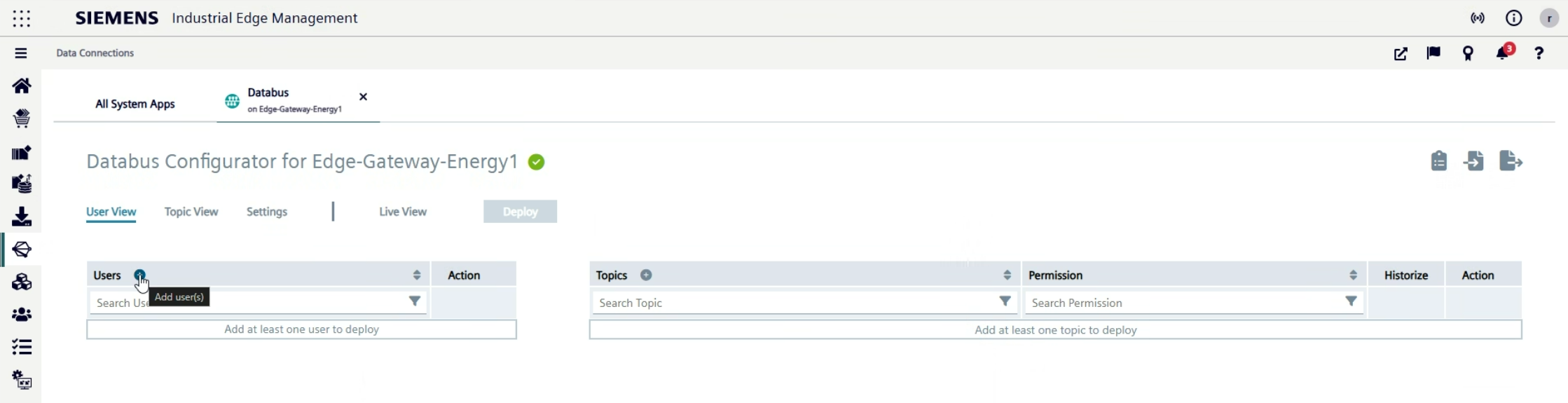Click the import configuration file icon

point(1473,161)
